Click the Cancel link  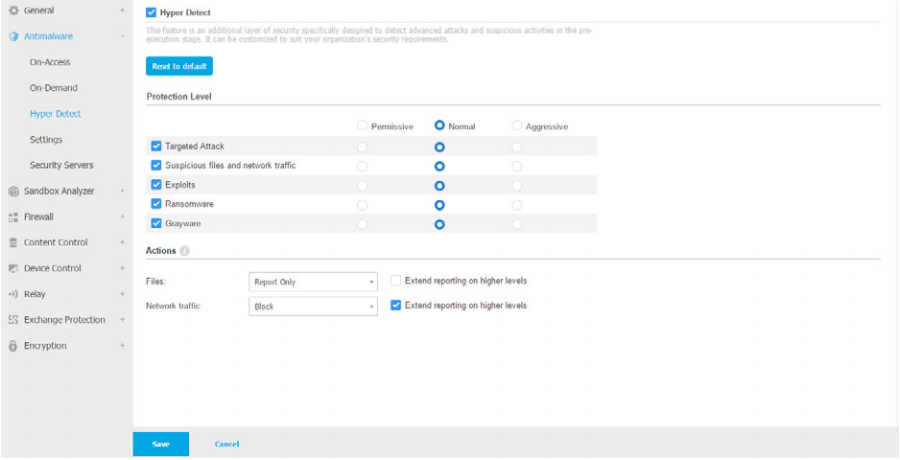tap(227, 444)
